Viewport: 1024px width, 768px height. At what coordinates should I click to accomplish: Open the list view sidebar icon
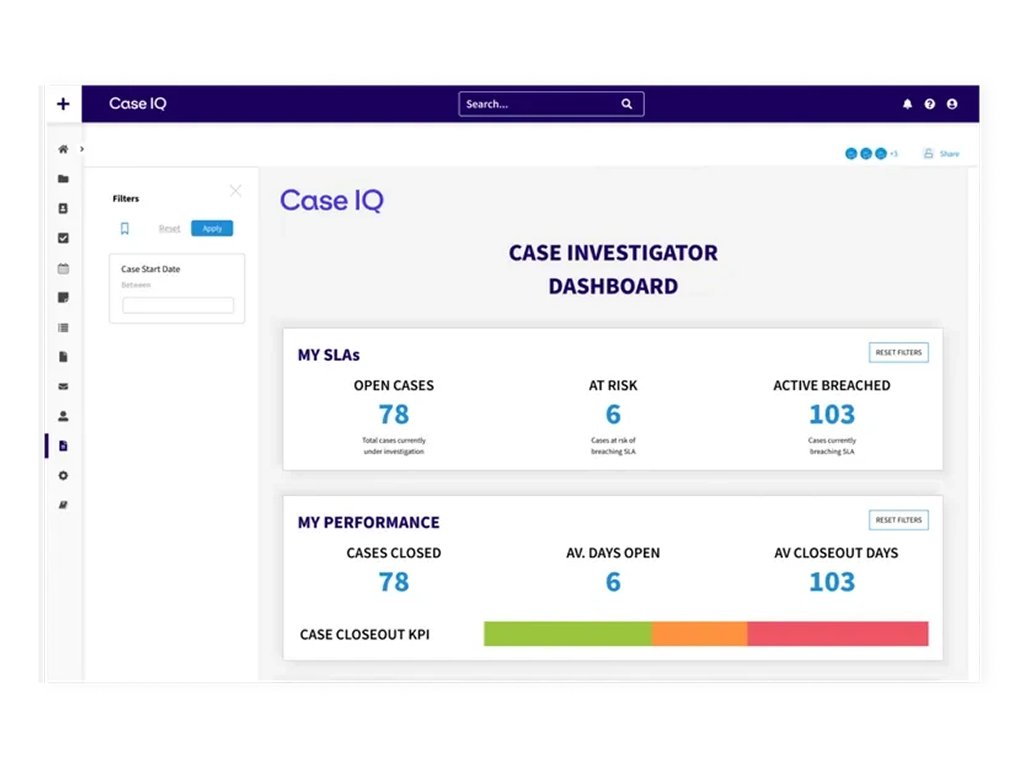click(x=63, y=328)
